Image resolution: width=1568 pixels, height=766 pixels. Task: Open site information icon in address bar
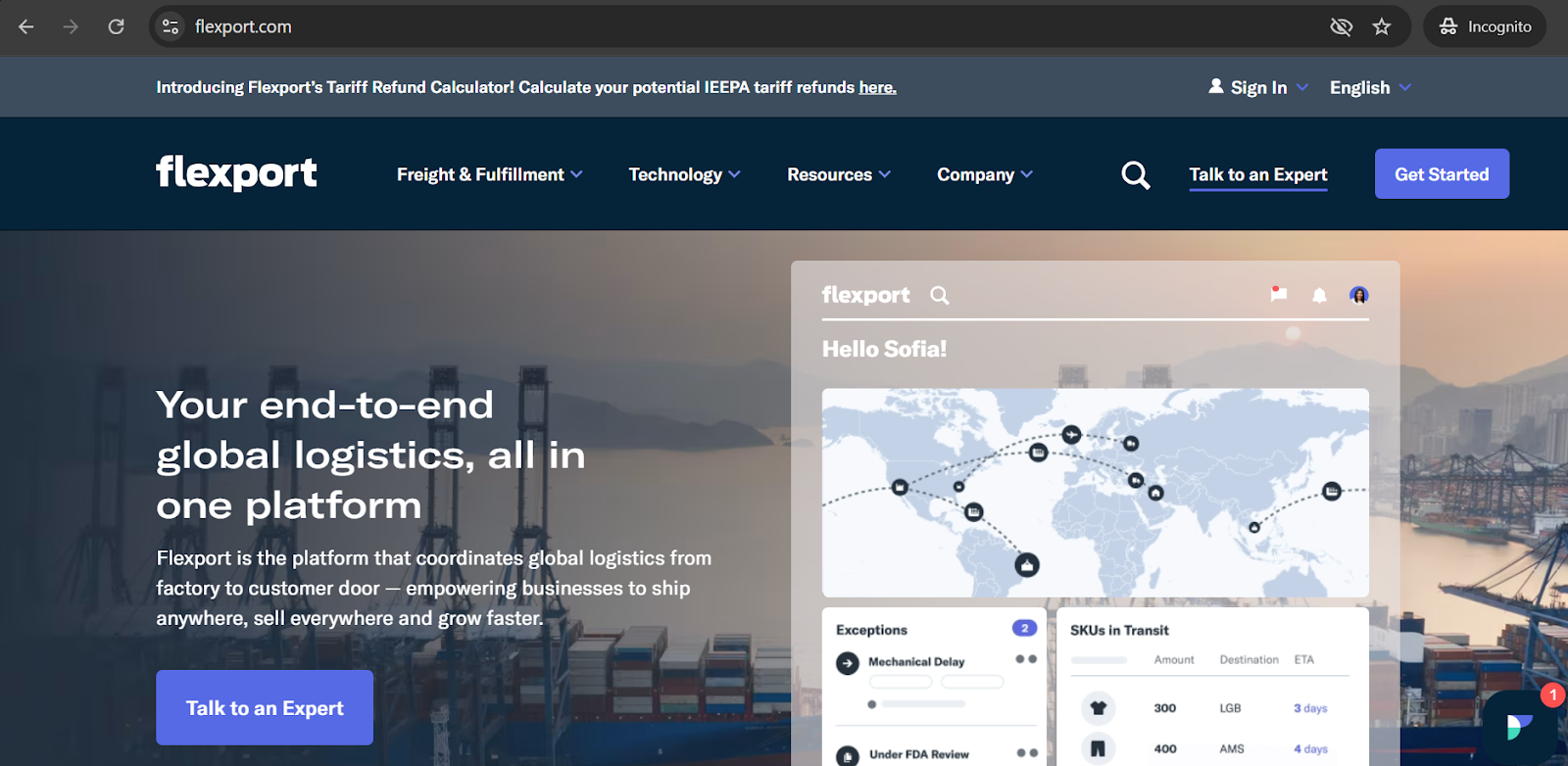tap(171, 26)
